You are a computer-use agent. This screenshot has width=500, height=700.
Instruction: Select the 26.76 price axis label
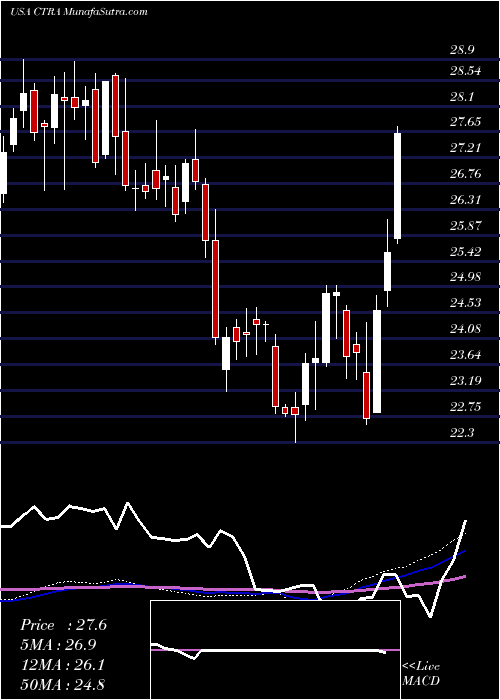tap(467, 174)
